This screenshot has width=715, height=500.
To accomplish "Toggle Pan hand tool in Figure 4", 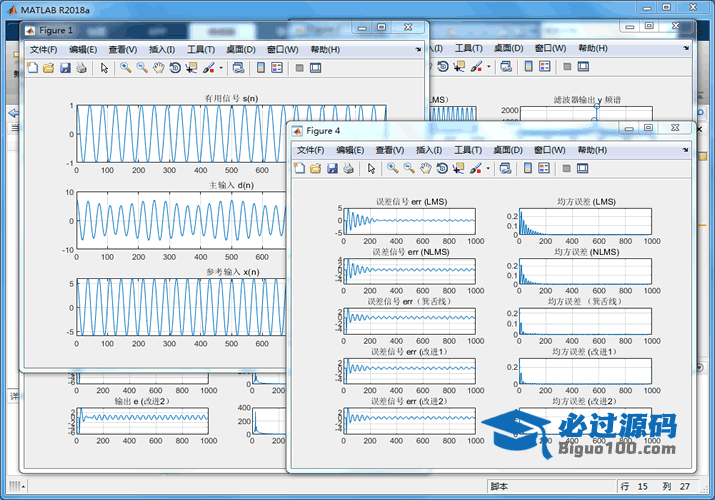I will click(x=425, y=169).
